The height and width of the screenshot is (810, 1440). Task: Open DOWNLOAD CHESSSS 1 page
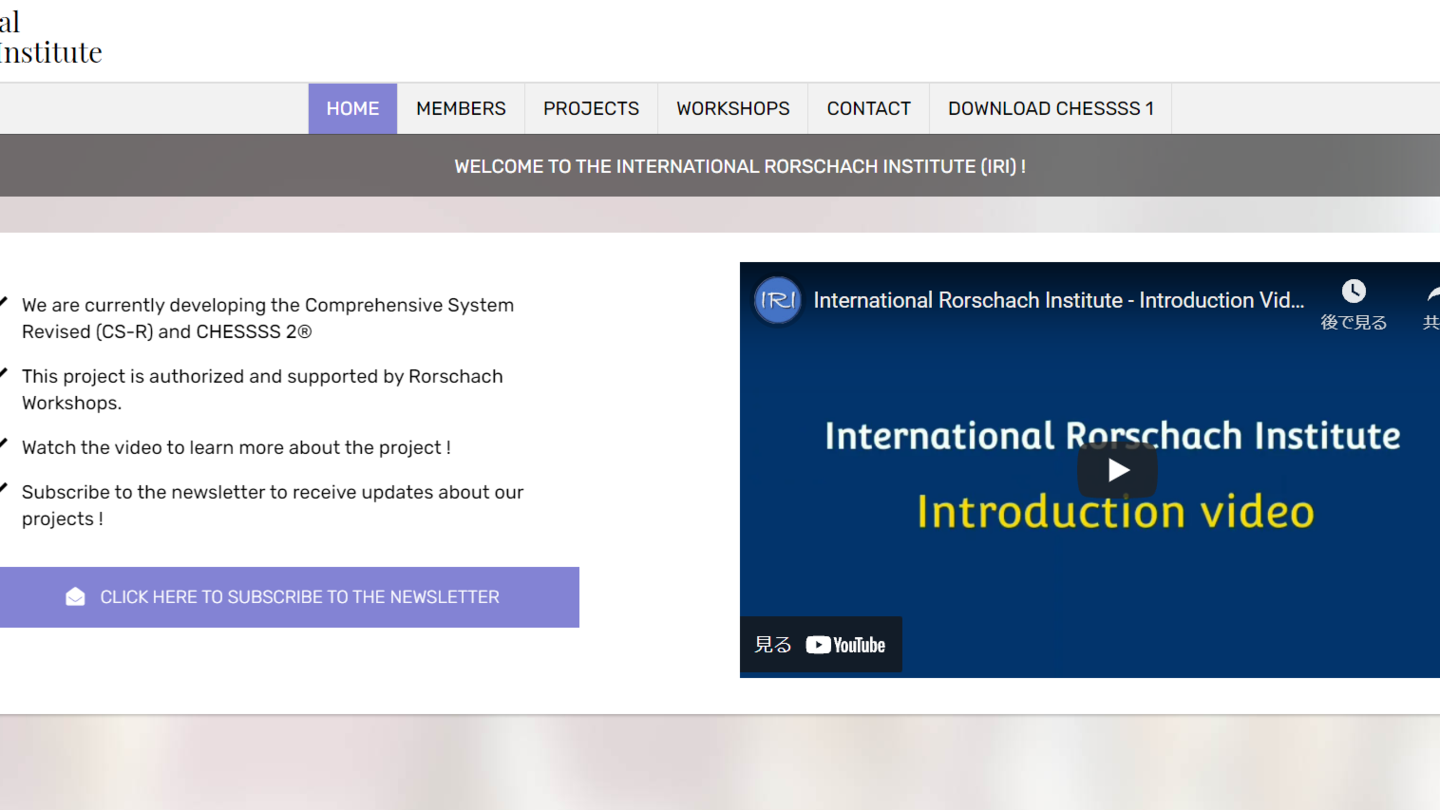coord(1051,108)
